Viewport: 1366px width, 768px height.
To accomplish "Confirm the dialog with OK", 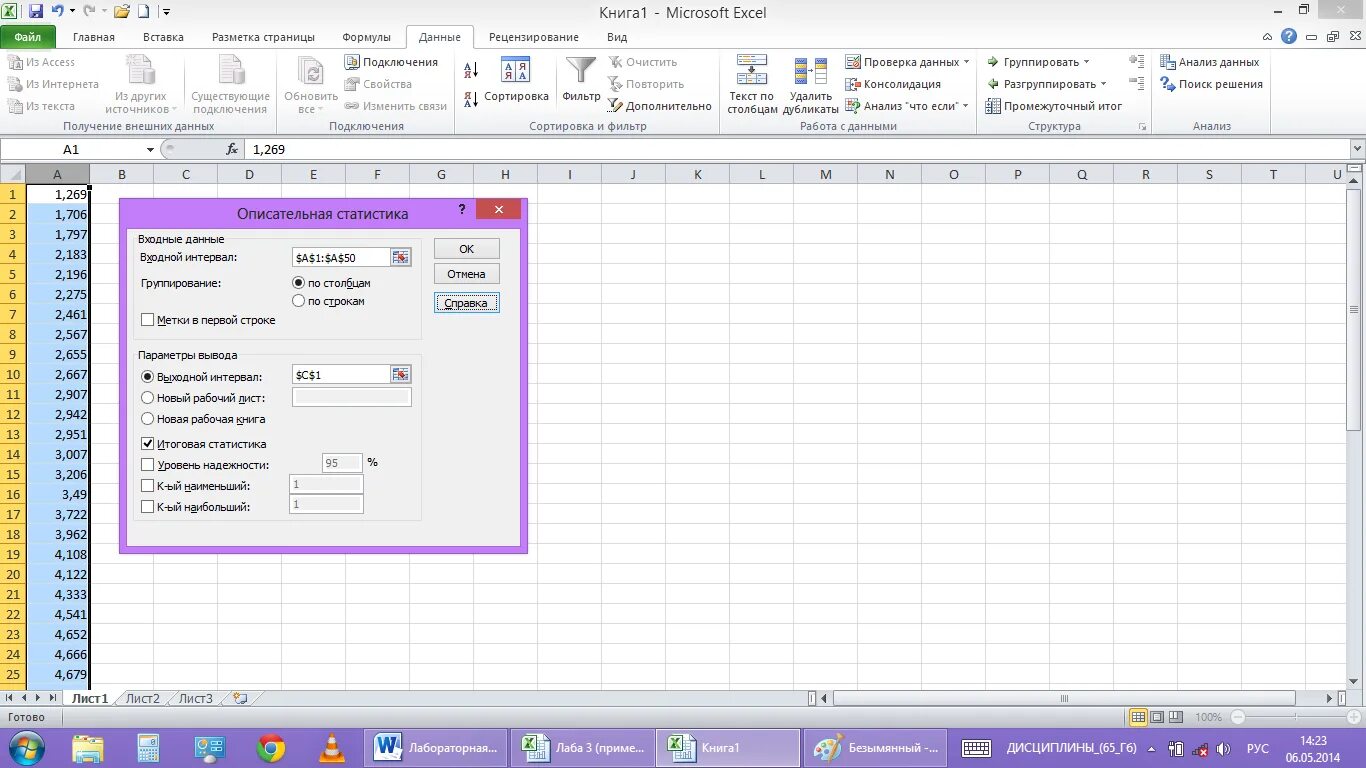I will [467, 249].
